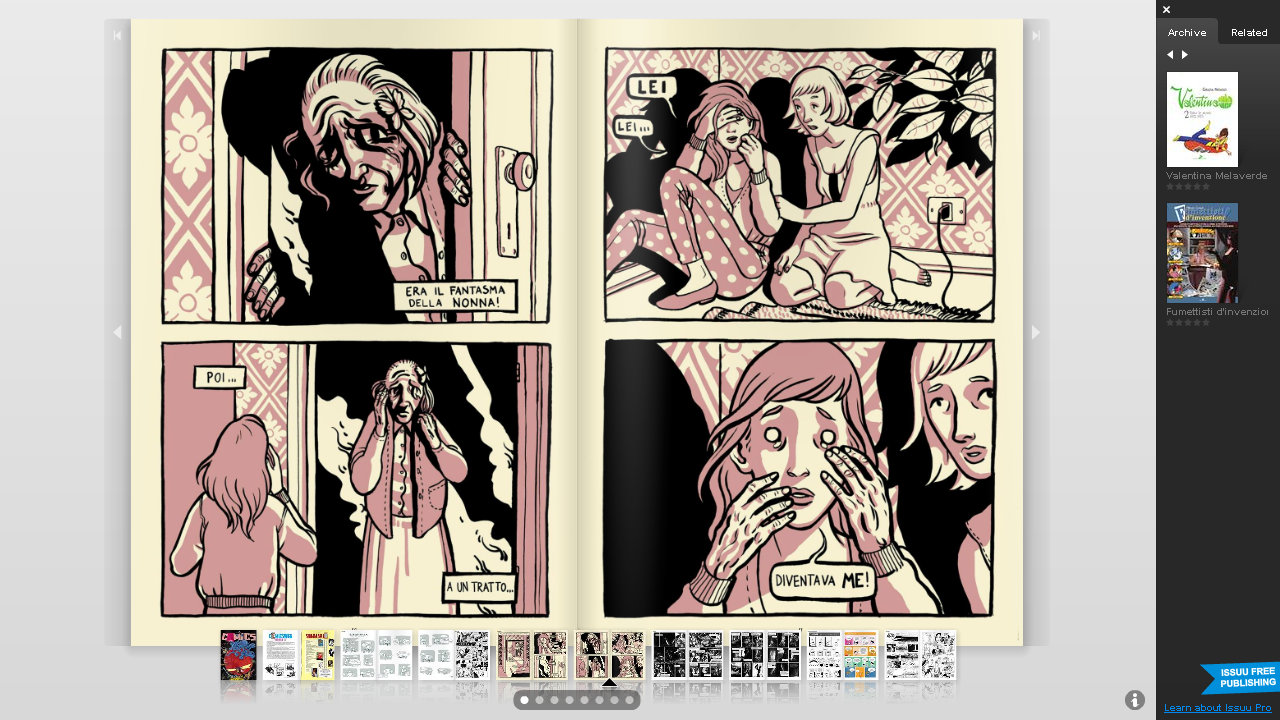Open the fourth thumbnail spread in the strip
1280x720 pixels.
click(454, 655)
